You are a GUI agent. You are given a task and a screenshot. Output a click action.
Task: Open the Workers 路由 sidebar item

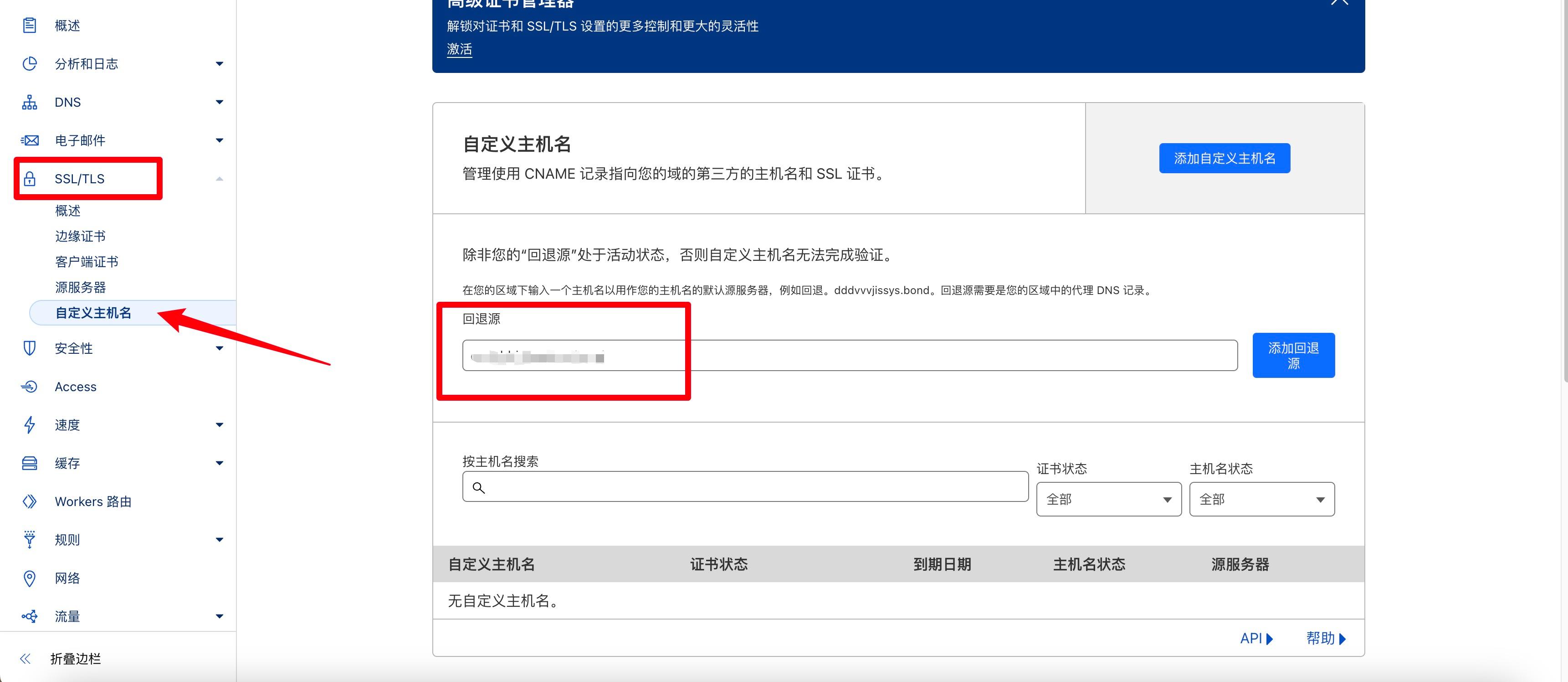click(x=93, y=501)
